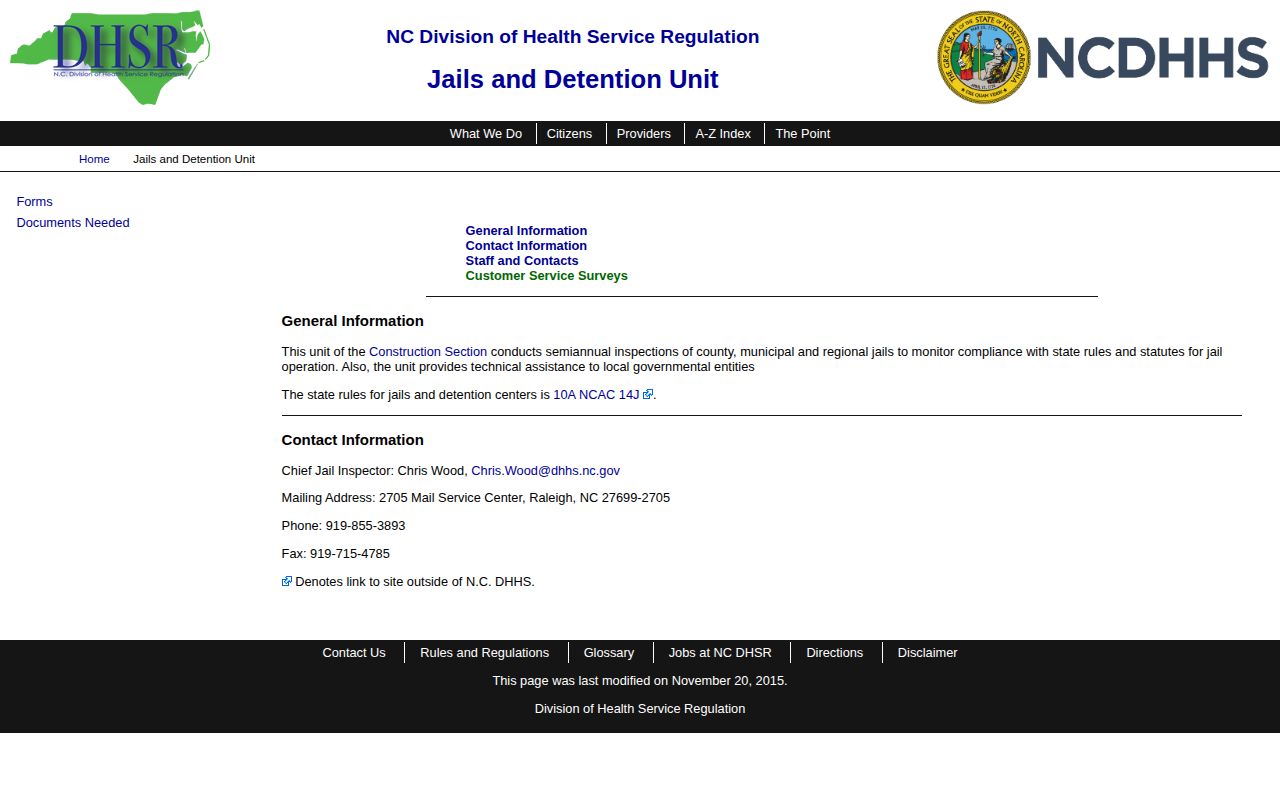The width and height of the screenshot is (1280, 800).
Task: Click the Directions footer link
Action: click(x=835, y=653)
